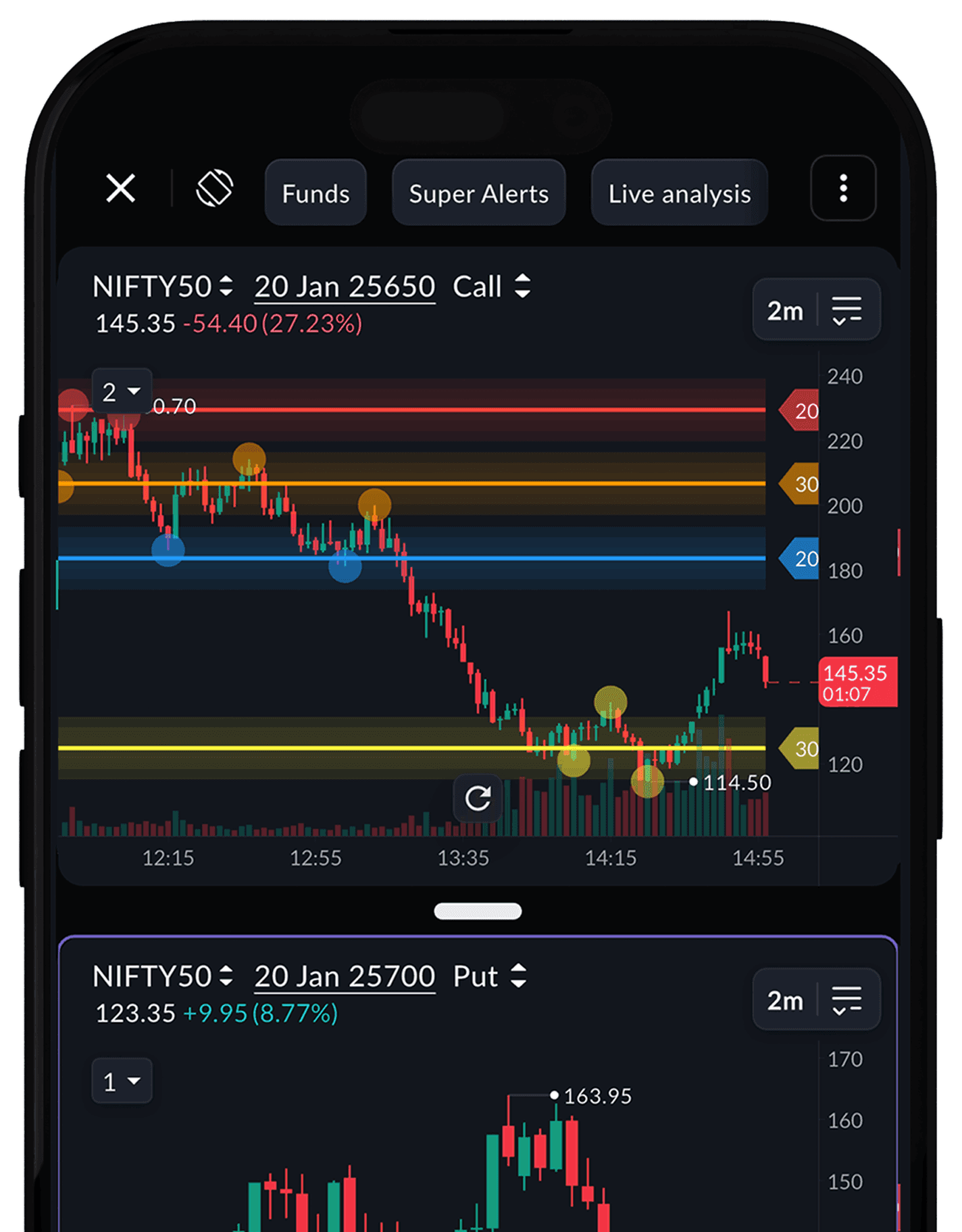Toggle Call option type selector
This screenshot has height=1232, width=962.
[x=492, y=287]
